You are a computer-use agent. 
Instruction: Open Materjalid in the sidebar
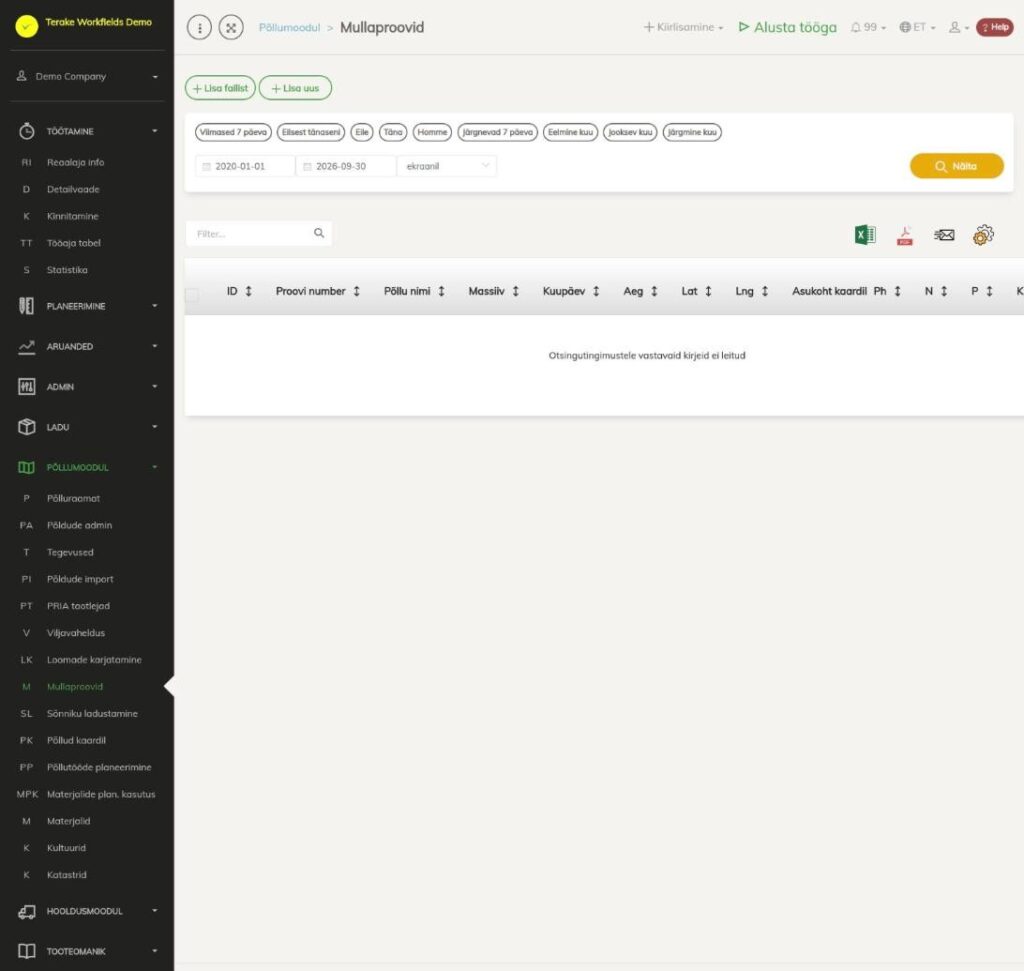(68, 821)
